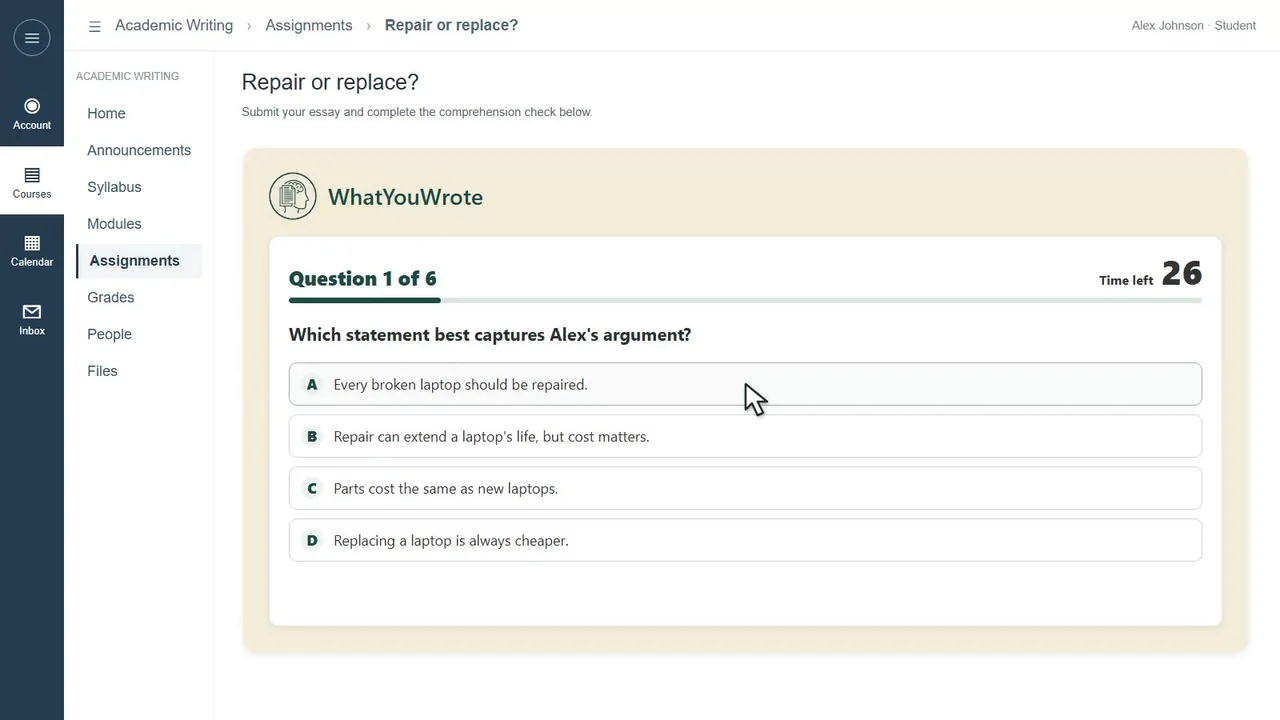Viewport: 1280px width, 720px height.
Task: Open Files in course menu
Action: point(102,371)
